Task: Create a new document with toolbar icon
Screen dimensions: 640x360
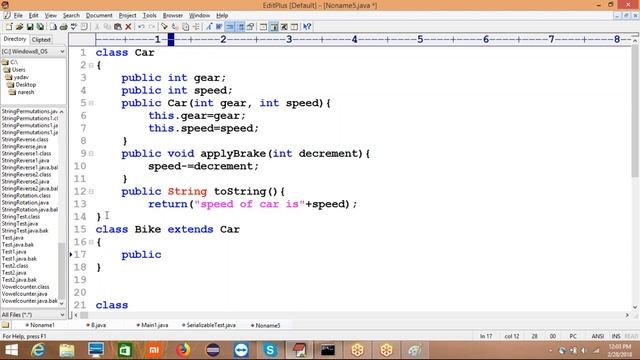Action: 9,27
